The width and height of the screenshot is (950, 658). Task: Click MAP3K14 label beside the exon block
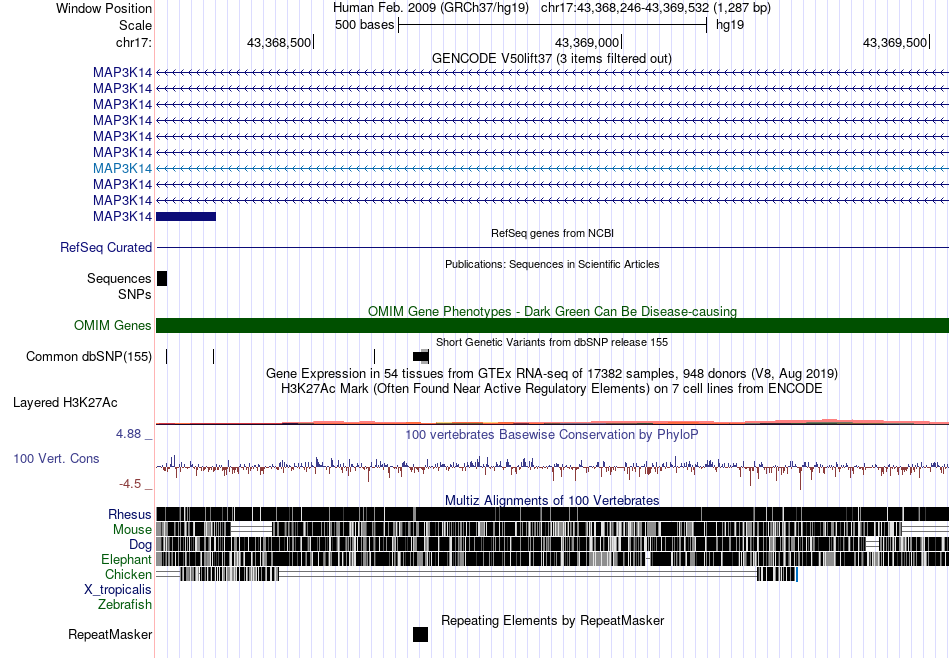pos(122,216)
